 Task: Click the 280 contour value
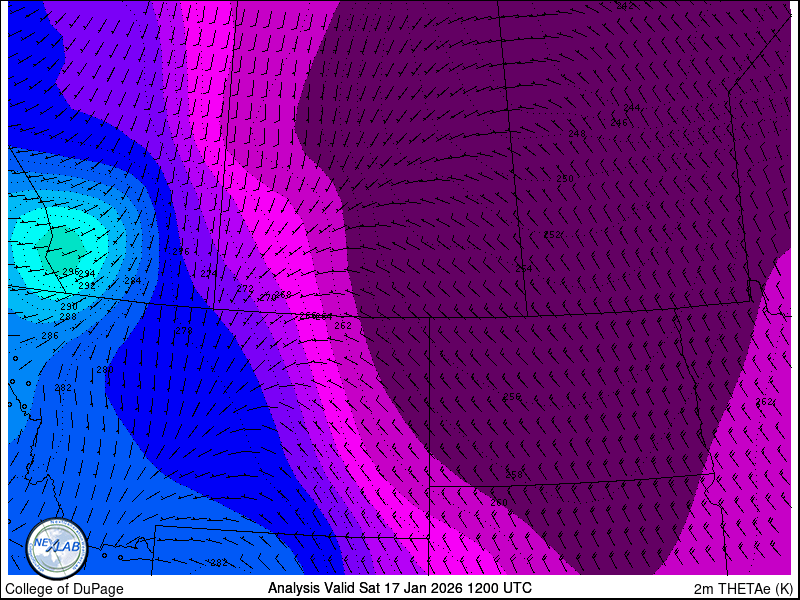pyautogui.click(x=105, y=370)
